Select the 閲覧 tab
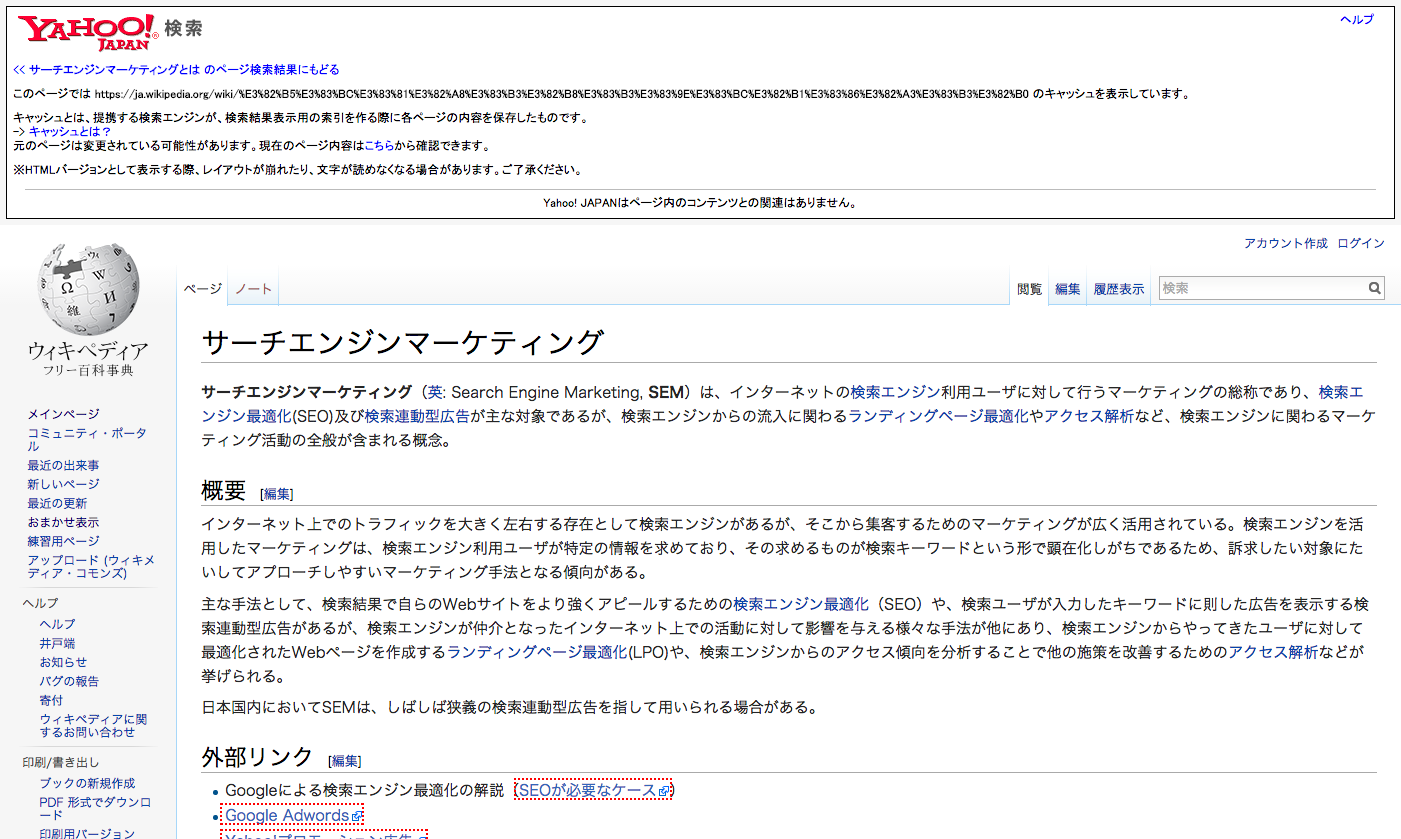Viewport: 1401px width, 839px height. 1029,289
